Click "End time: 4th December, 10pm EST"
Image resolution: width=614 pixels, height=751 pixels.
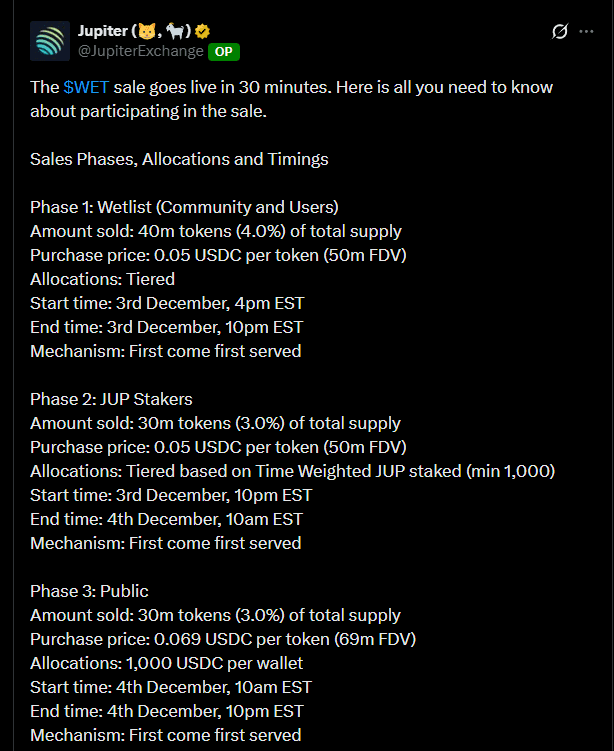167,711
